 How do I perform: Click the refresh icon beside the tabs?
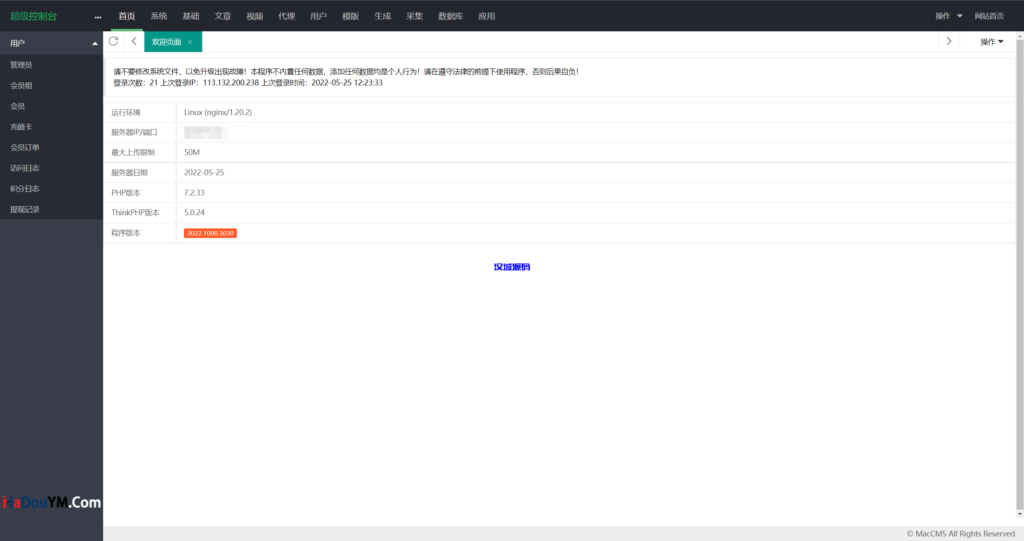(113, 41)
